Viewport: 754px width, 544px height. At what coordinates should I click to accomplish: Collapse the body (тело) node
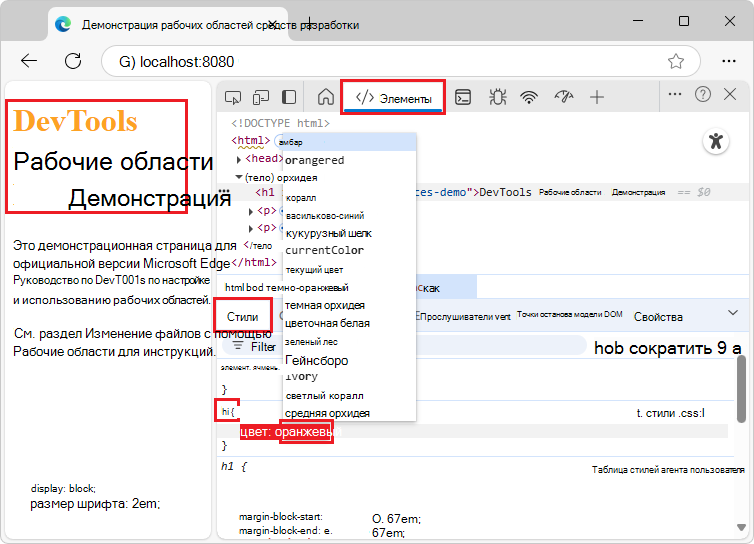pos(239,177)
